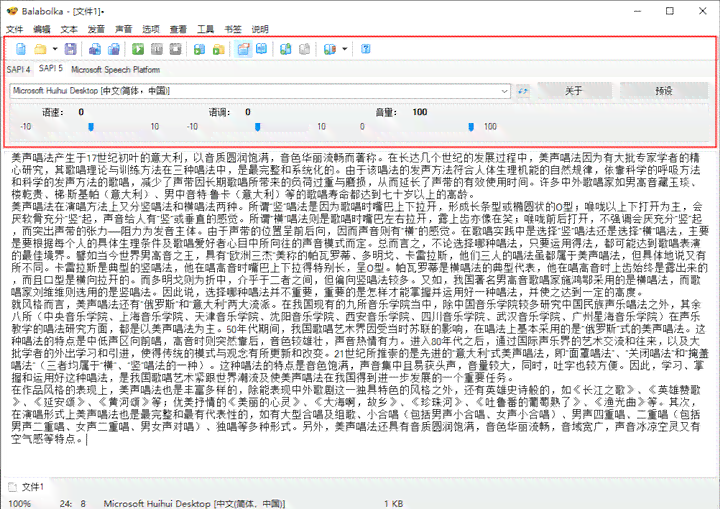Place the cursor at the text end after 空气感等特点。
Screen dimensions: 720x509
(x=87, y=439)
